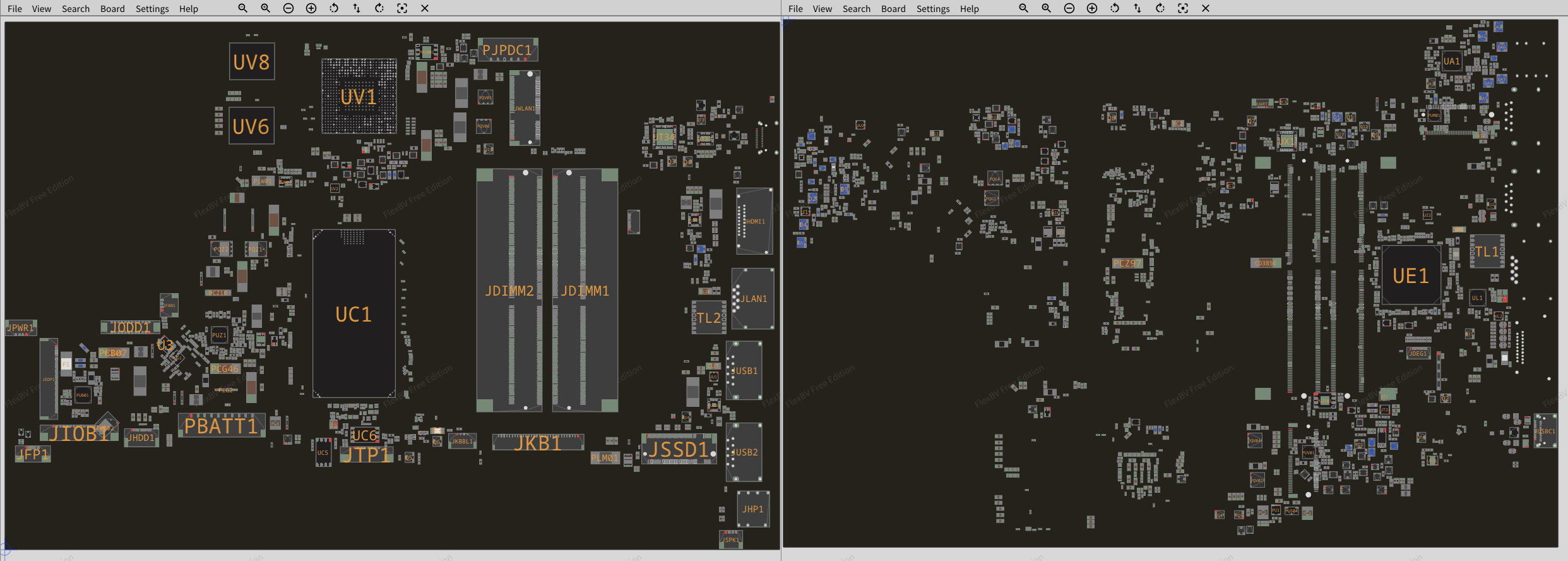The width and height of the screenshot is (1568, 561).
Task: Rotate board clockwise in left window toolbar
Action: [379, 8]
